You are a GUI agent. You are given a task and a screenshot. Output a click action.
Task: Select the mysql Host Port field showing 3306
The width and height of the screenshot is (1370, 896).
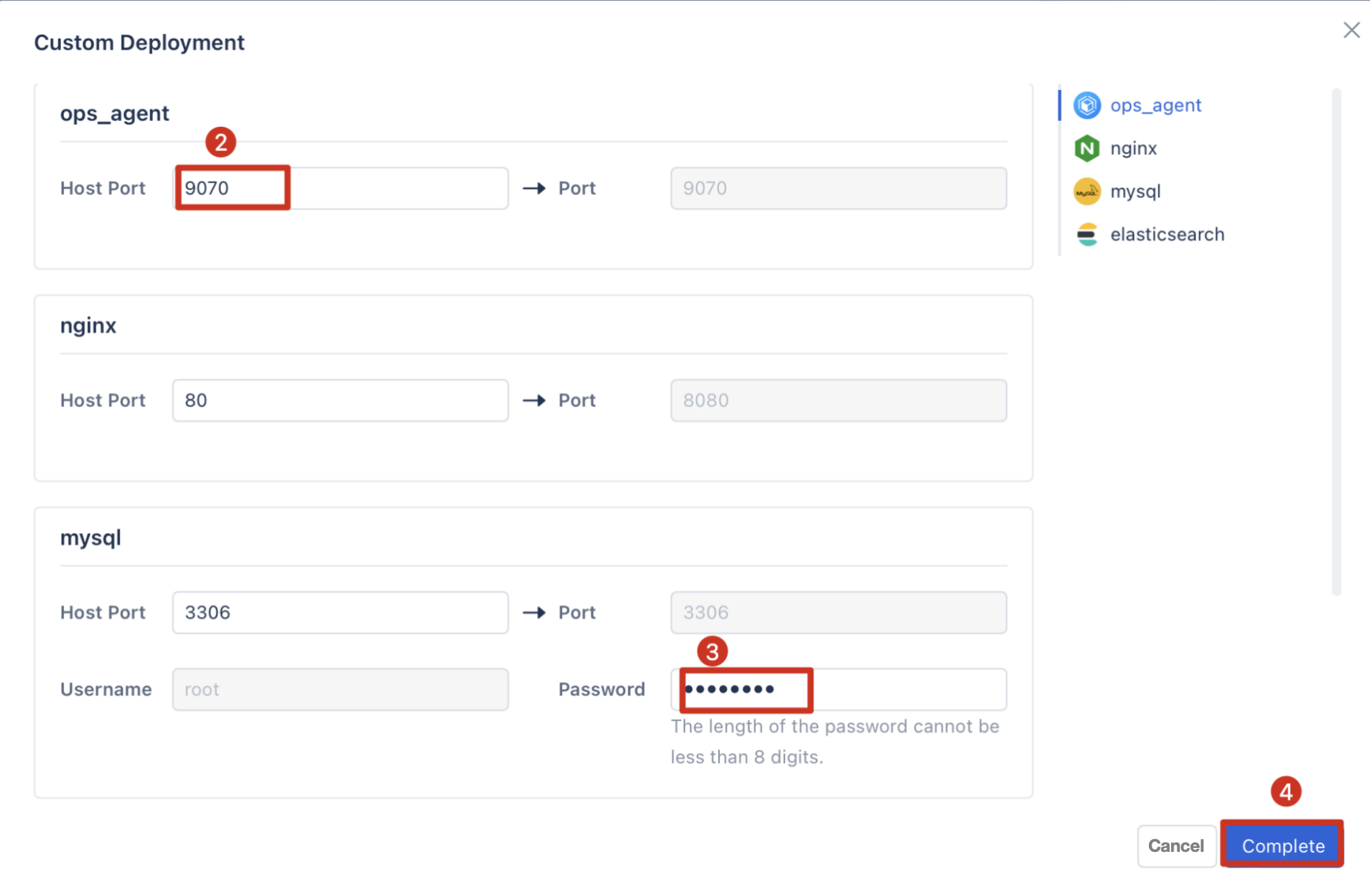tap(339, 612)
